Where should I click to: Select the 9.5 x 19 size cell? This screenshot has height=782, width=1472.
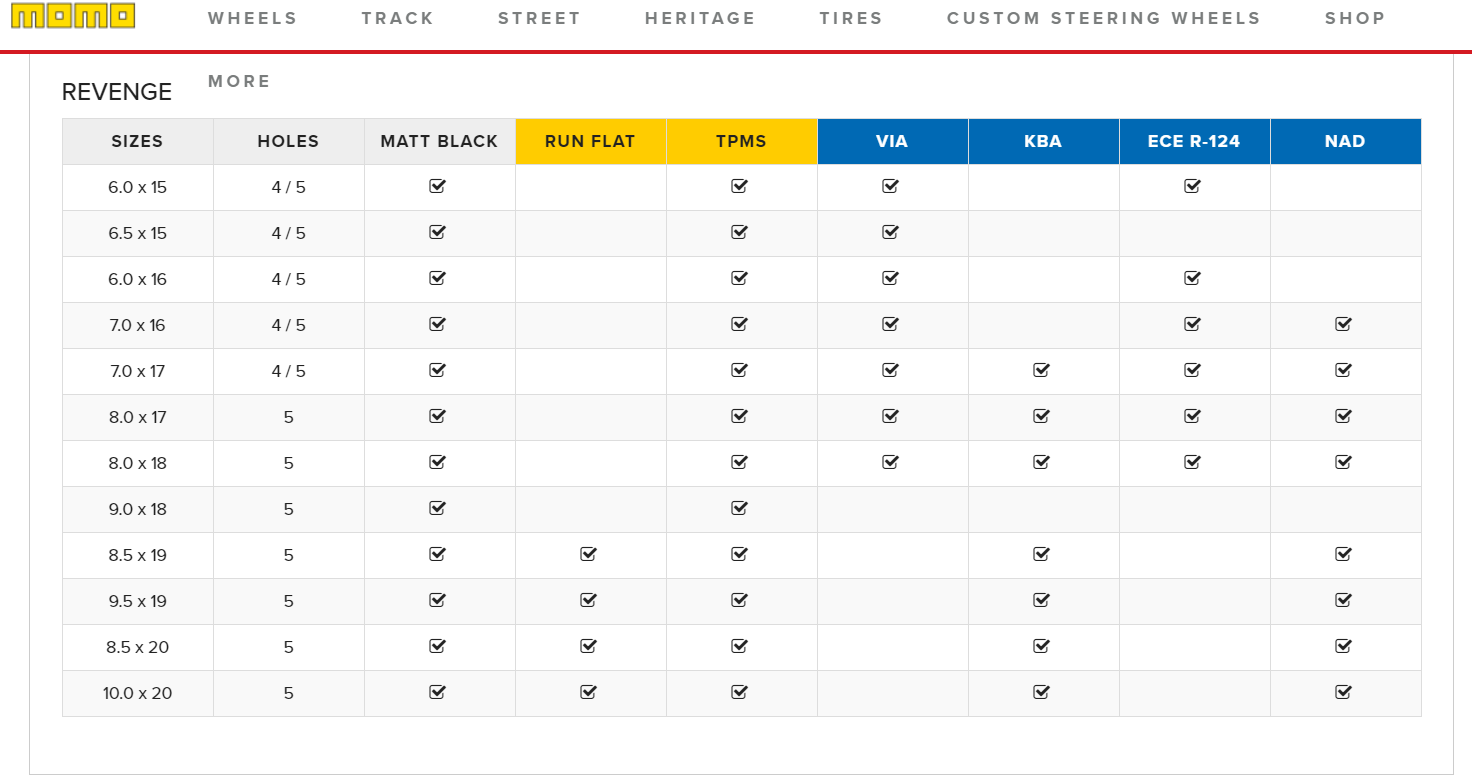pyautogui.click(x=138, y=601)
